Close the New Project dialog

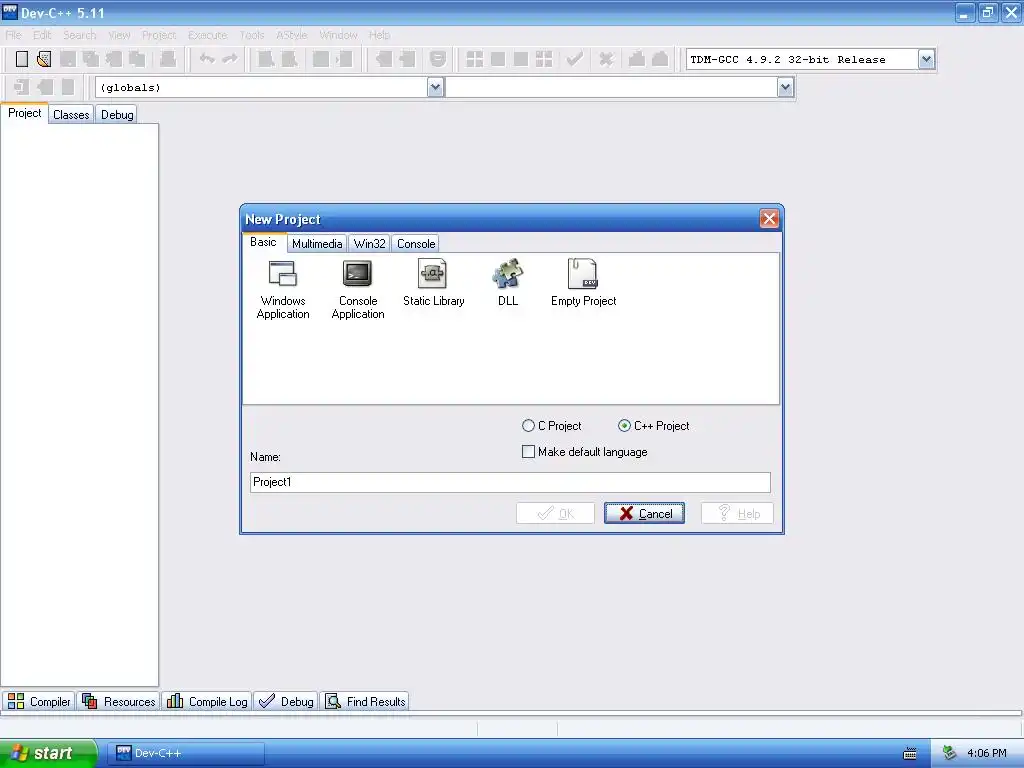tap(769, 219)
